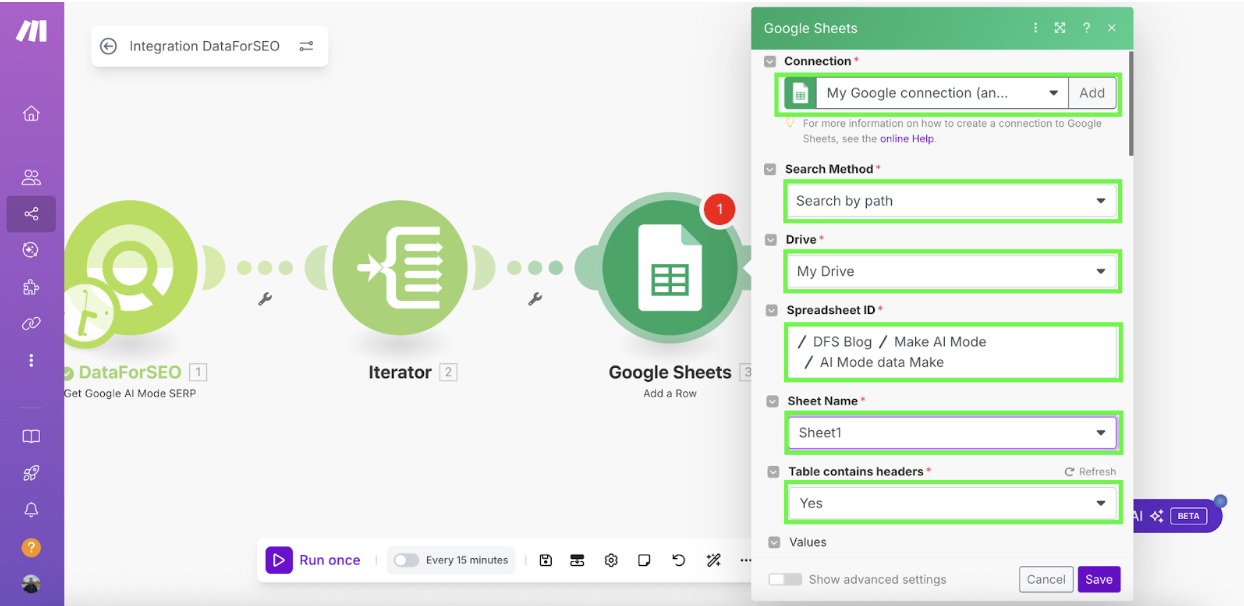Screen dimensions: 1244x606
Task: Go to Home in the sidebar
Action: tap(31, 113)
